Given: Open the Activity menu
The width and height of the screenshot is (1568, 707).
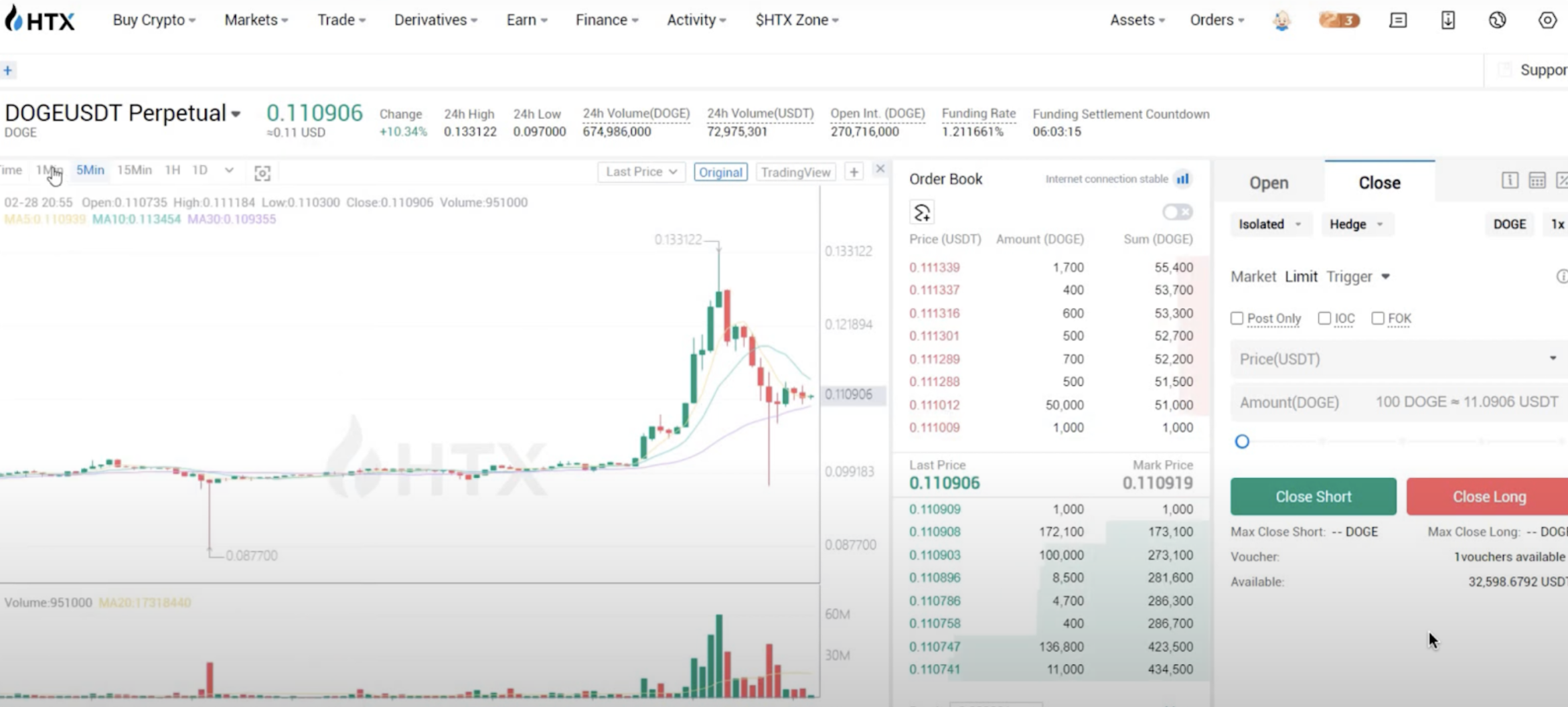Looking at the screenshot, I should (696, 20).
